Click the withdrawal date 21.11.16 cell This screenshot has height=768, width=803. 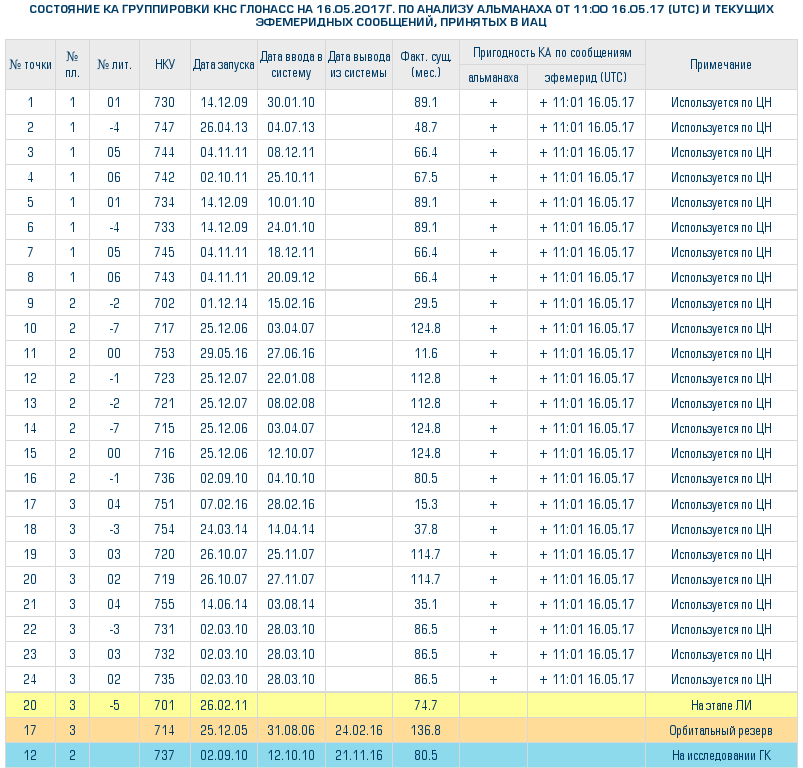point(358,755)
